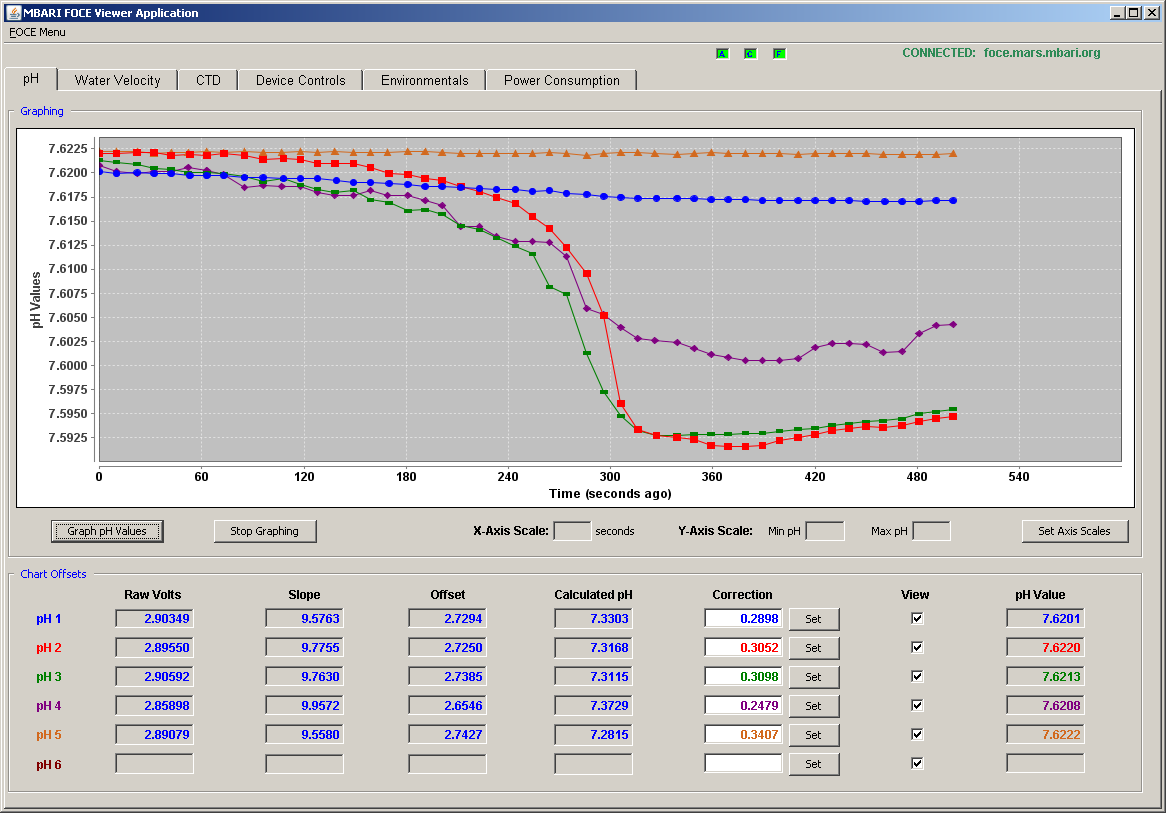
Task: Click the green A status indicator
Action: 722,54
